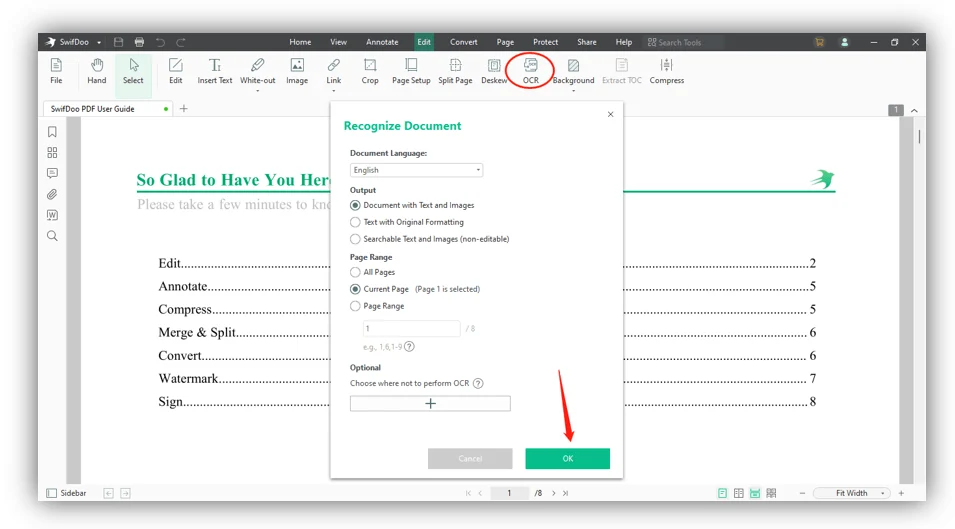The height and width of the screenshot is (529, 955).
Task: Click the search magnifier in sidebar
Action: [x=52, y=236]
